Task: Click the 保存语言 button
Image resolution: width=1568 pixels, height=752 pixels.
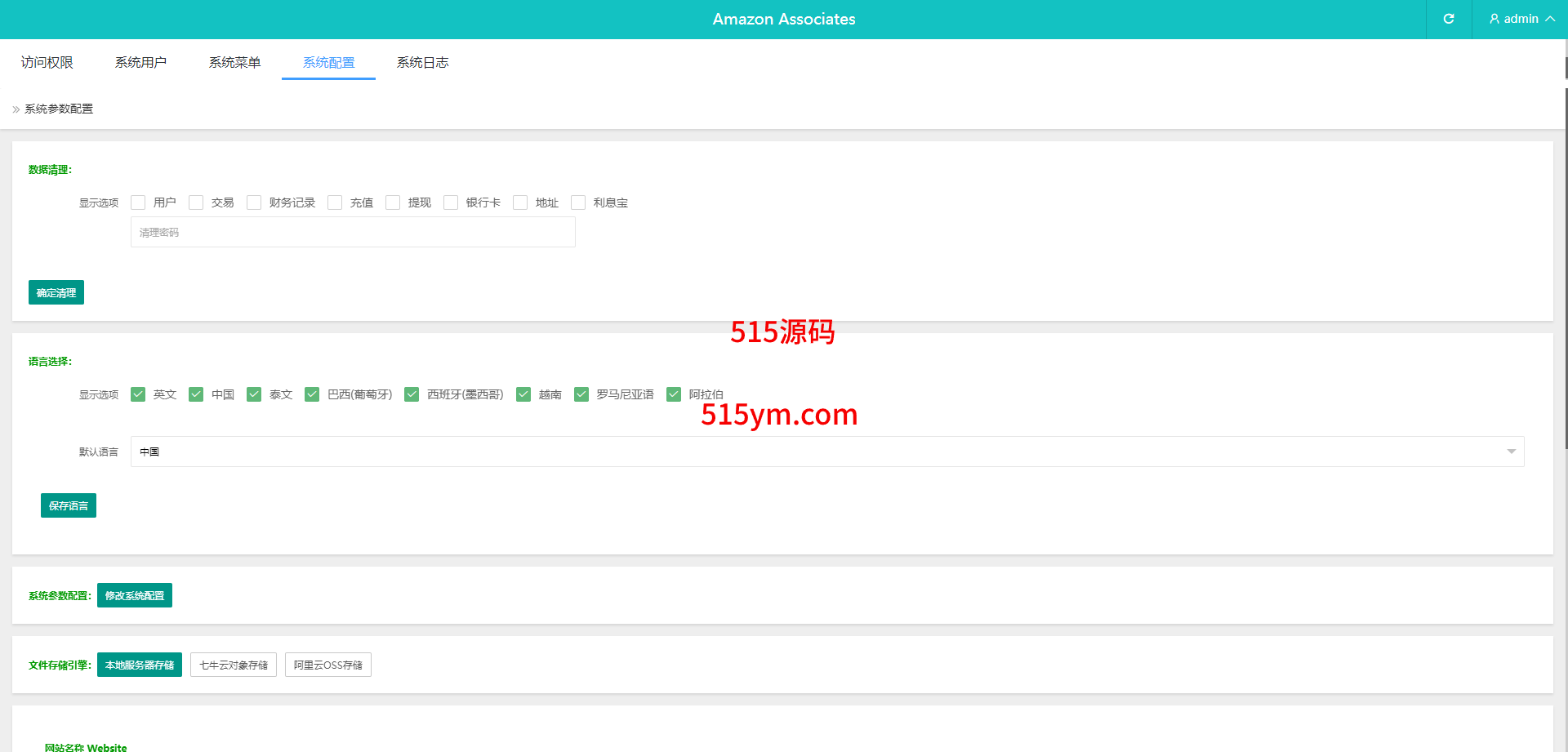Action: pos(69,505)
